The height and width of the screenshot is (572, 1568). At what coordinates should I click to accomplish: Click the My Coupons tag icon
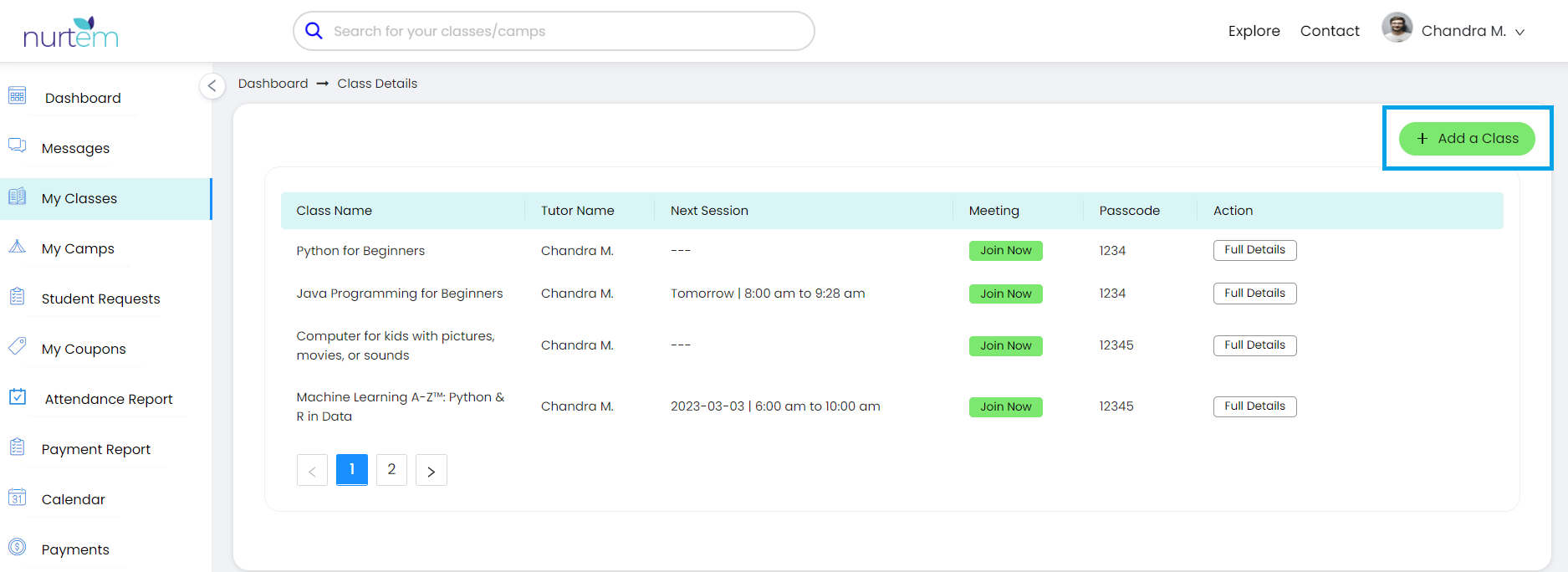click(x=18, y=346)
